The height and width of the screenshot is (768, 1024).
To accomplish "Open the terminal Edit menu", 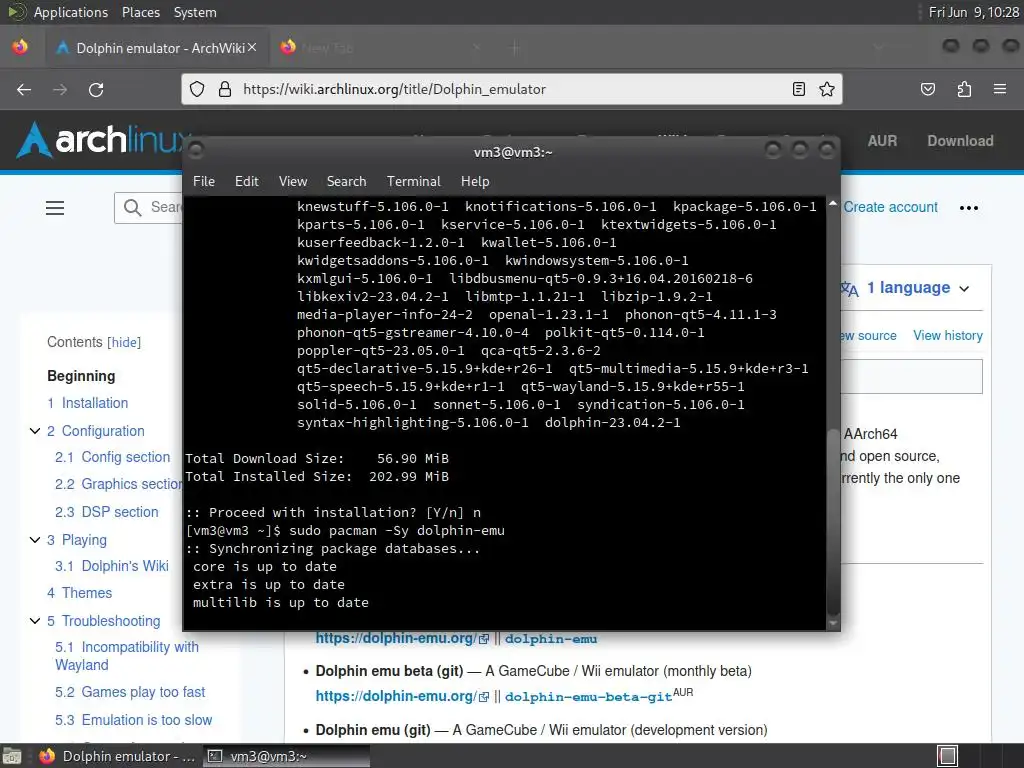I will [247, 182].
